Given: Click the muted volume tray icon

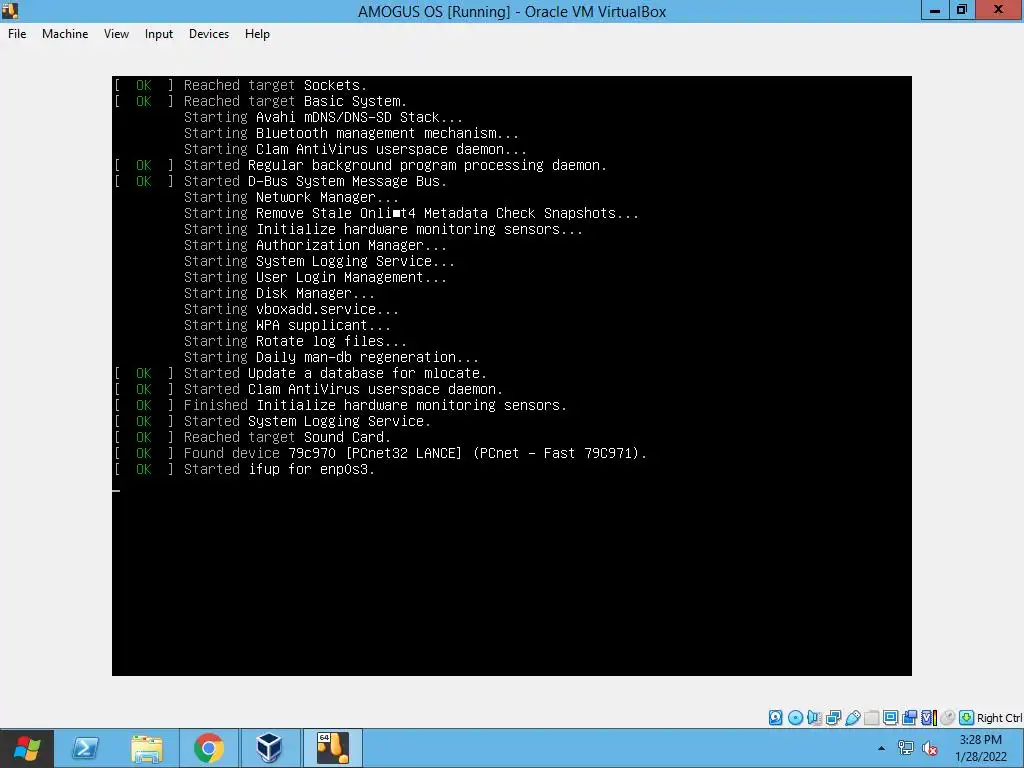Looking at the screenshot, I should [x=930, y=748].
